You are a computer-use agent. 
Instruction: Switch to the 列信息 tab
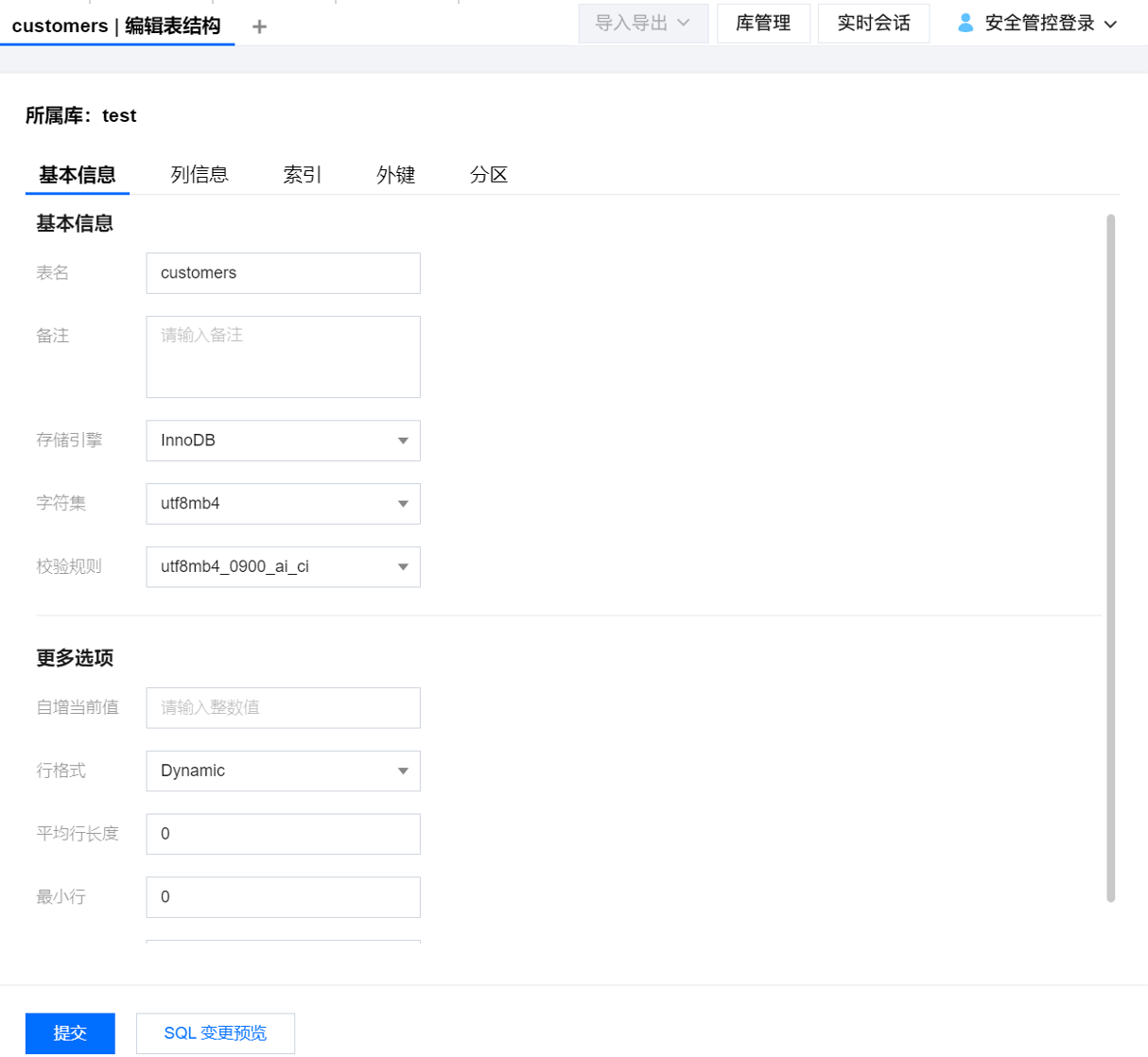click(200, 175)
